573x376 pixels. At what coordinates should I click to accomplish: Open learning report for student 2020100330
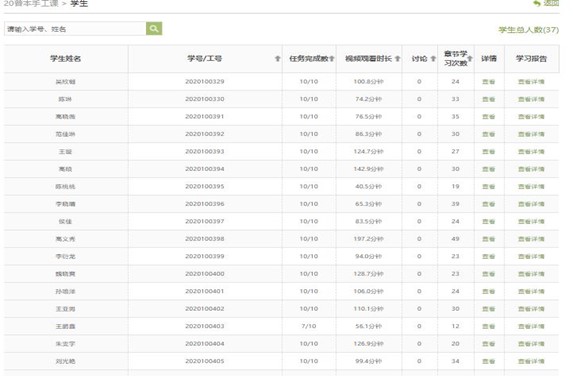click(531, 99)
